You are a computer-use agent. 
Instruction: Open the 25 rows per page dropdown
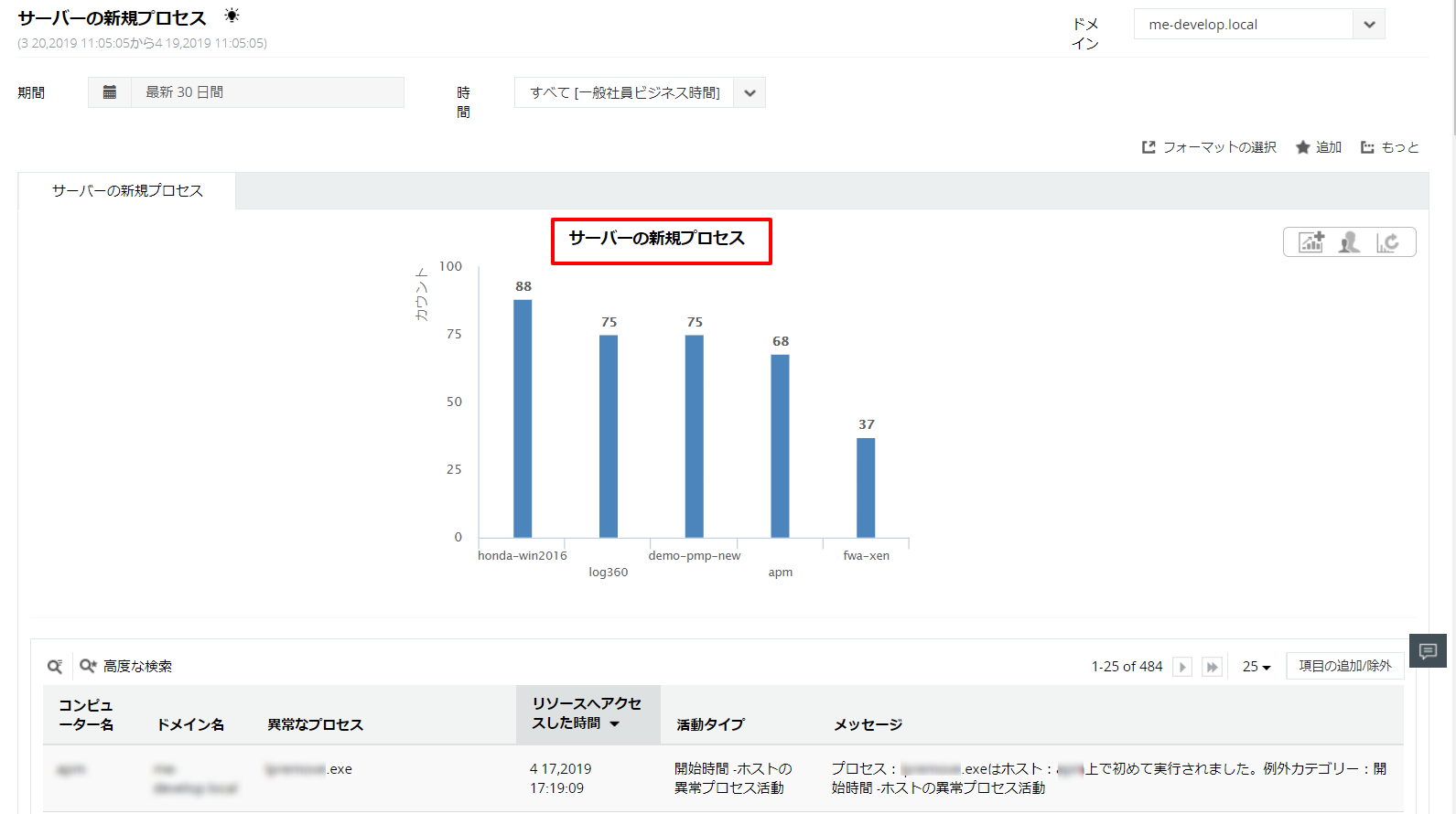(x=1256, y=667)
